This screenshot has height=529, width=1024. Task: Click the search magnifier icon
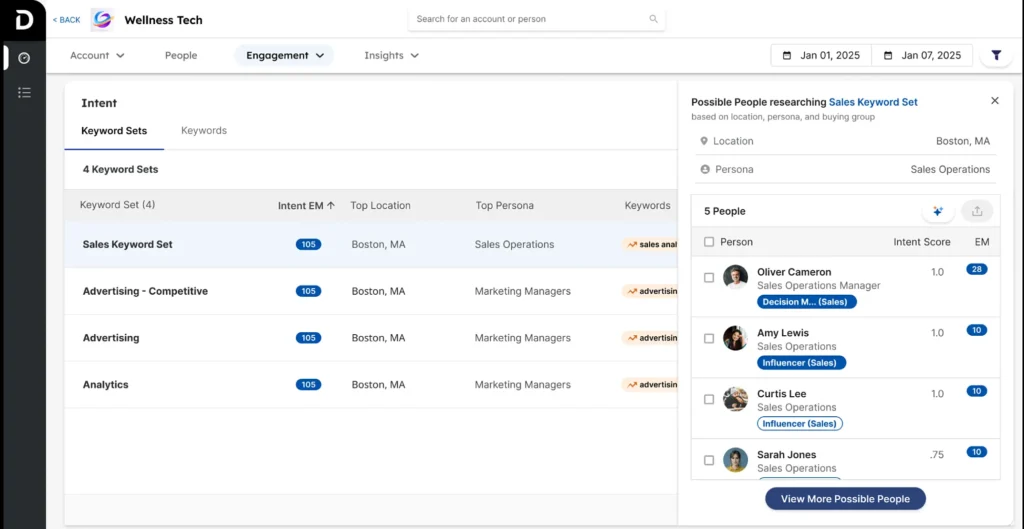653,19
